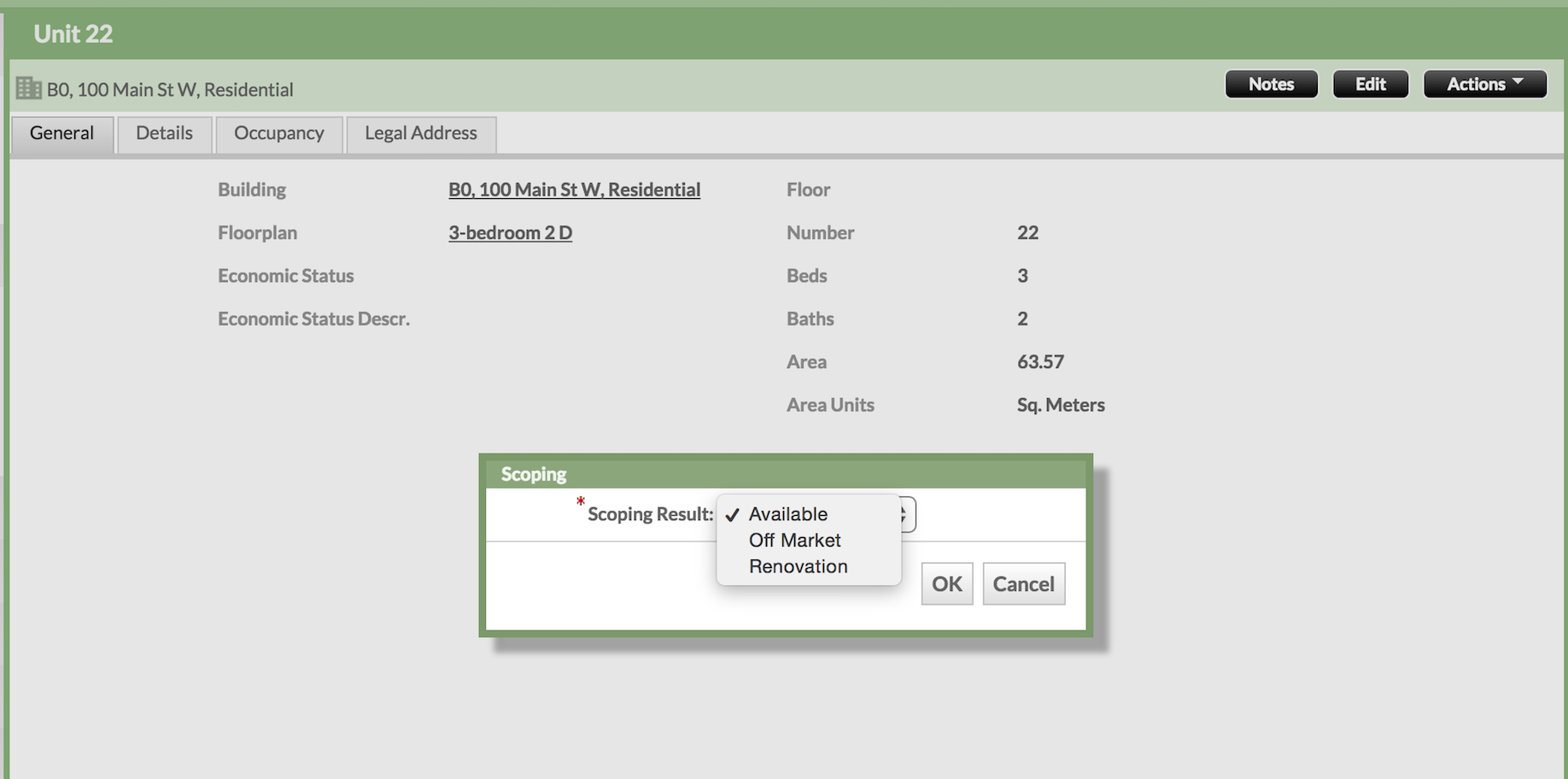Go to the Legal Address tab

point(421,133)
